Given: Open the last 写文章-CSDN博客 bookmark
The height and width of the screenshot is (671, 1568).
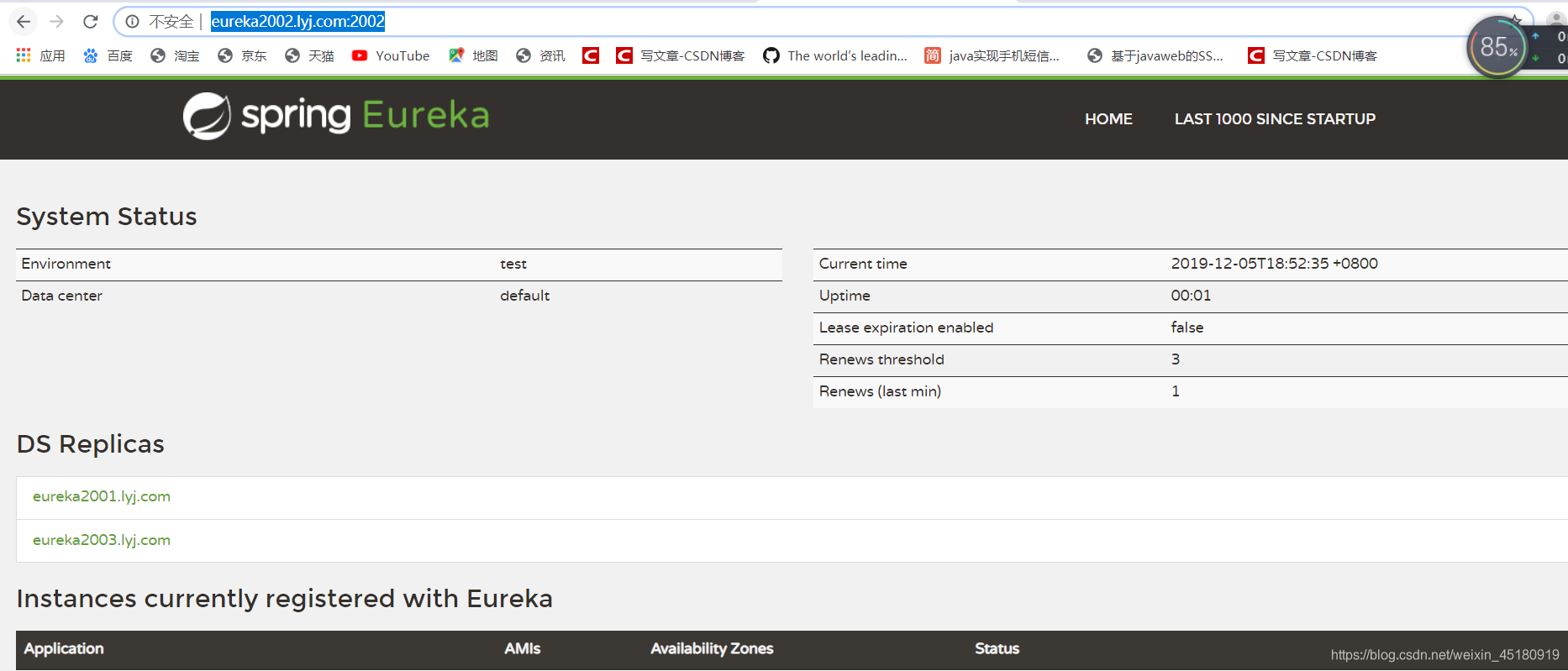Looking at the screenshot, I should point(1313,55).
